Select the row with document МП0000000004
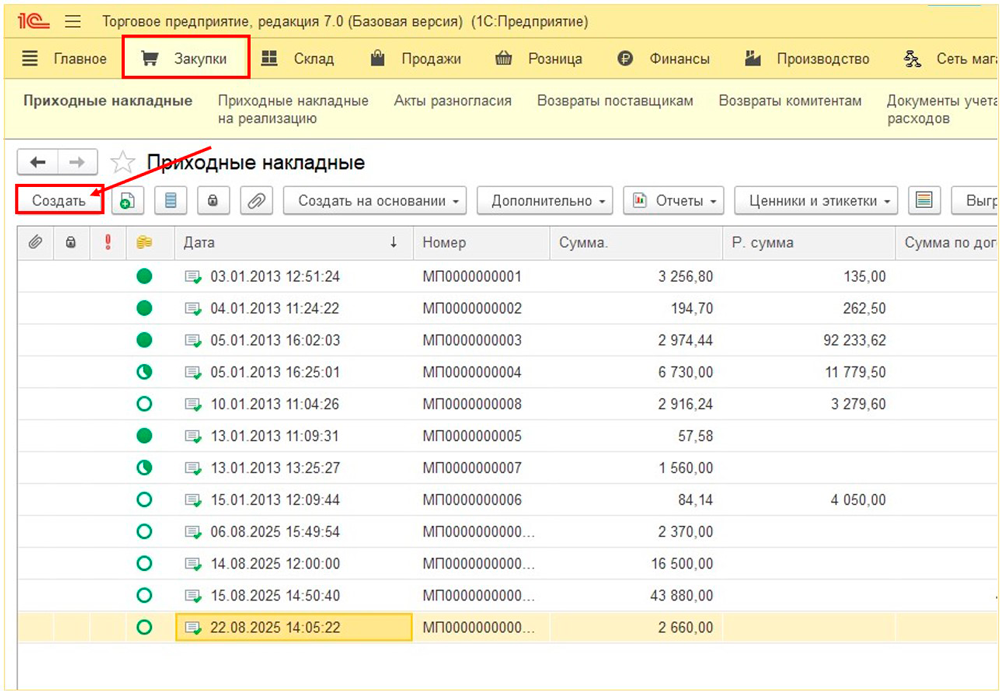Image resolution: width=1000 pixels, height=691 pixels. tap(471, 372)
